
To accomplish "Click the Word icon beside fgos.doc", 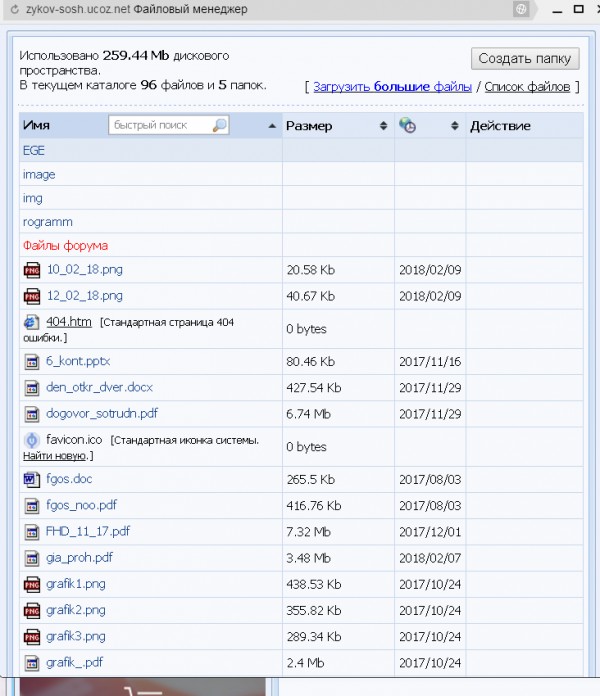I will pyautogui.click(x=32, y=479).
